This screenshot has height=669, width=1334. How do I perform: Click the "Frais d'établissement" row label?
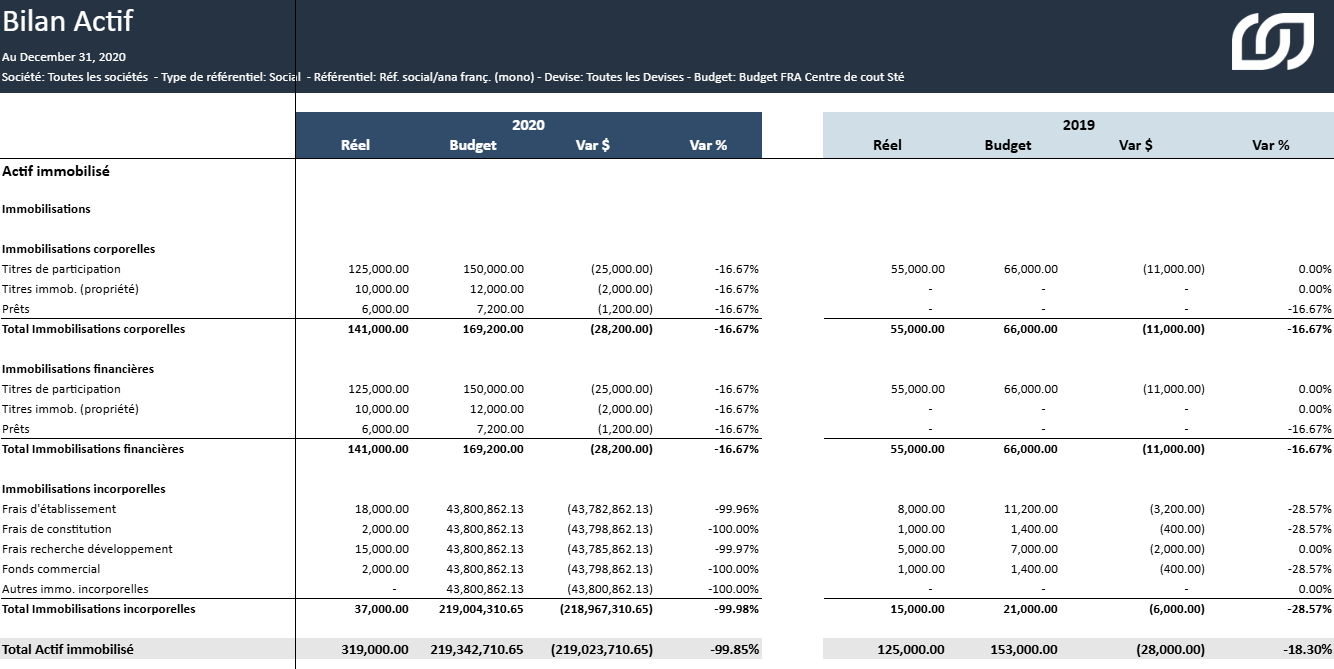coord(59,509)
